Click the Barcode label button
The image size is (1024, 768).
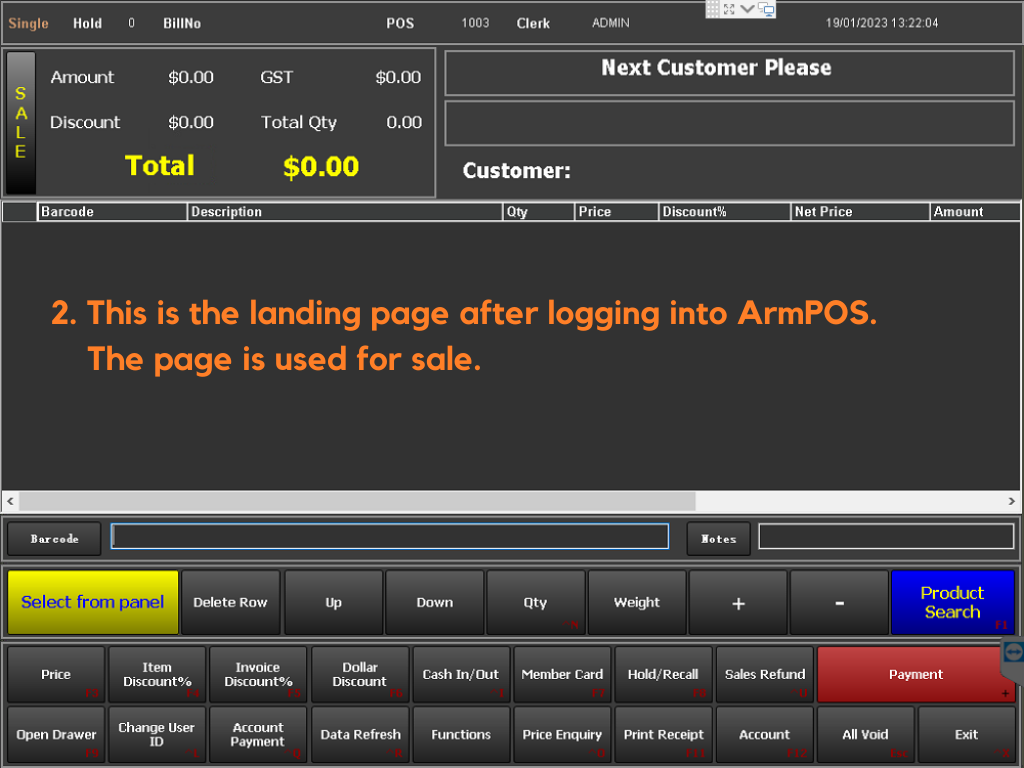[x=53, y=537]
